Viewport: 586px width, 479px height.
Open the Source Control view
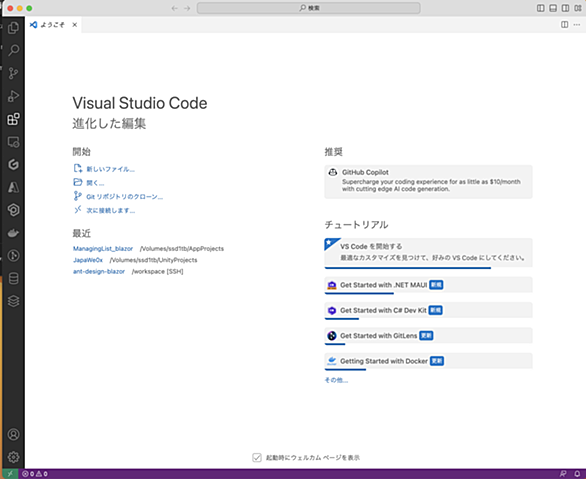(x=13, y=73)
